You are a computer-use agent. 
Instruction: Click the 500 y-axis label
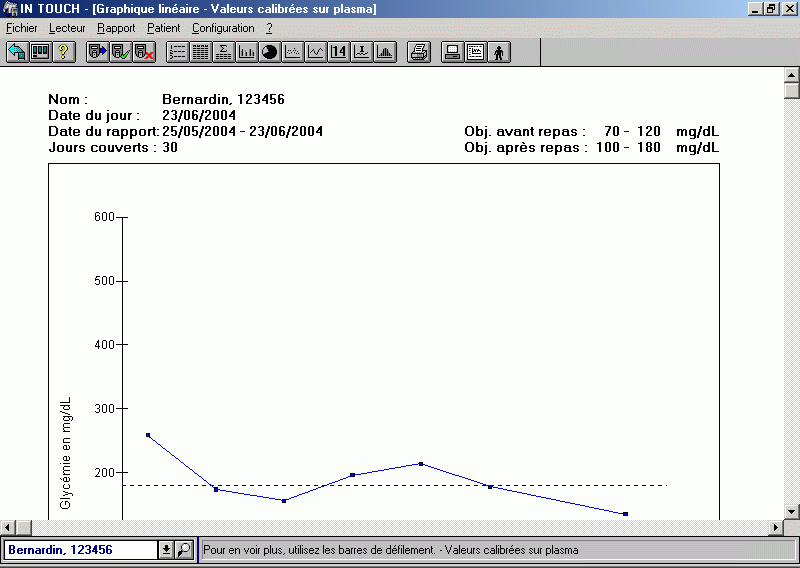pyautogui.click(x=104, y=281)
